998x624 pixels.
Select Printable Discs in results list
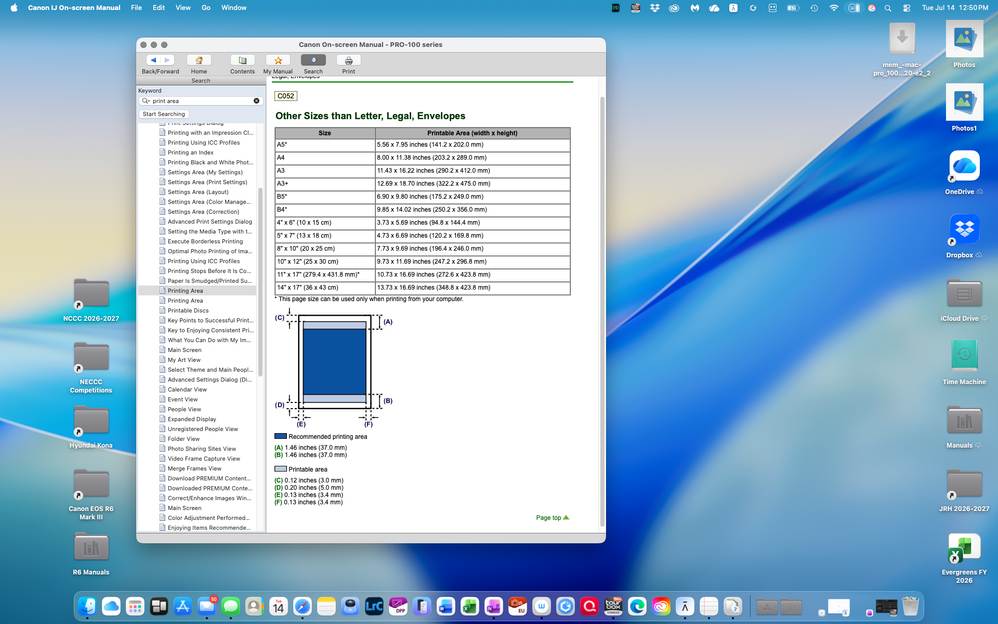point(188,310)
